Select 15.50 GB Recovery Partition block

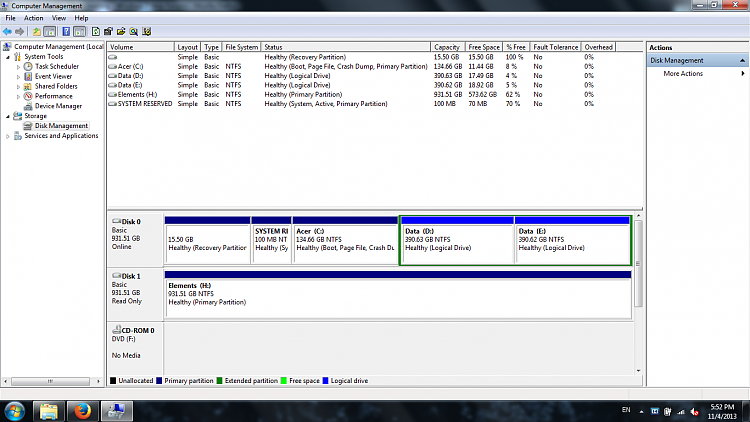click(208, 240)
